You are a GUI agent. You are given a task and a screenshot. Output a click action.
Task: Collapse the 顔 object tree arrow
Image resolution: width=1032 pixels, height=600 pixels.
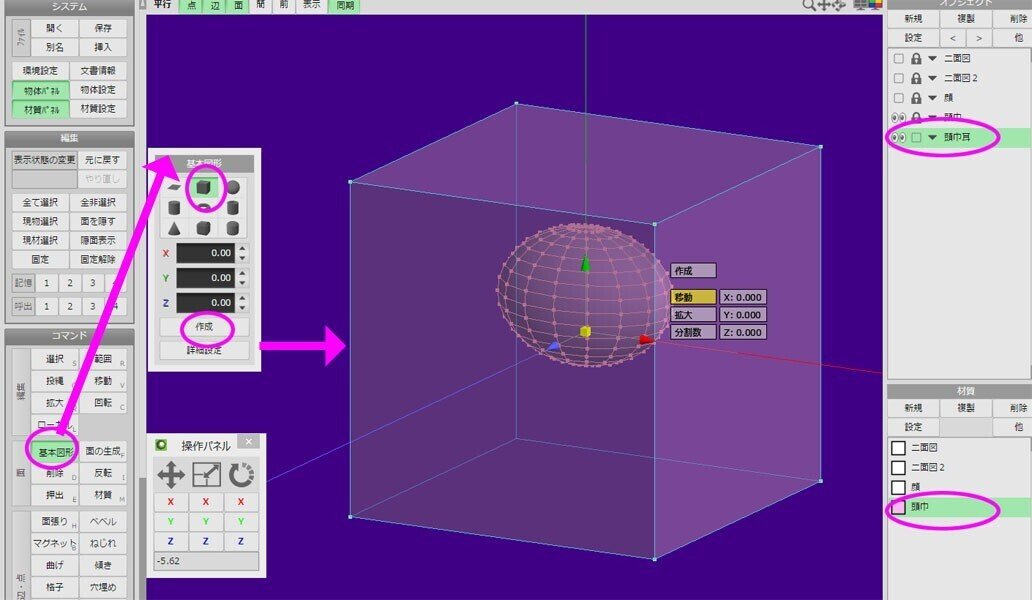point(933,98)
